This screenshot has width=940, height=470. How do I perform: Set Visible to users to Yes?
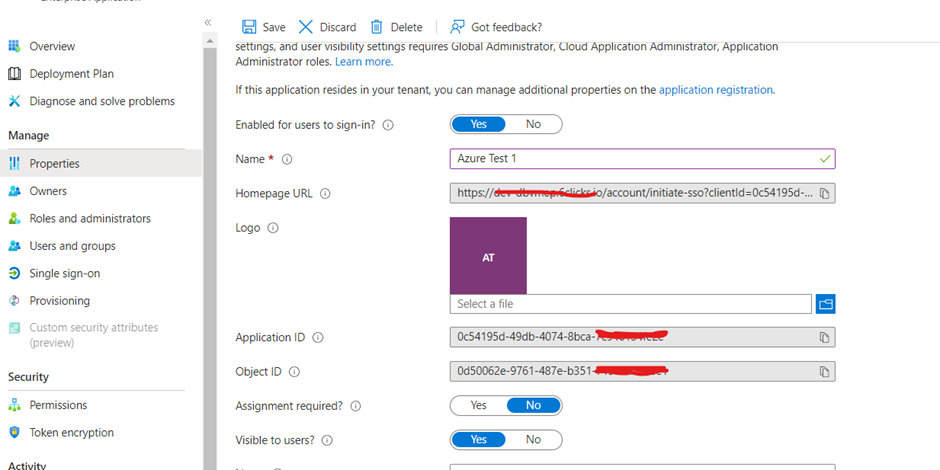point(478,439)
